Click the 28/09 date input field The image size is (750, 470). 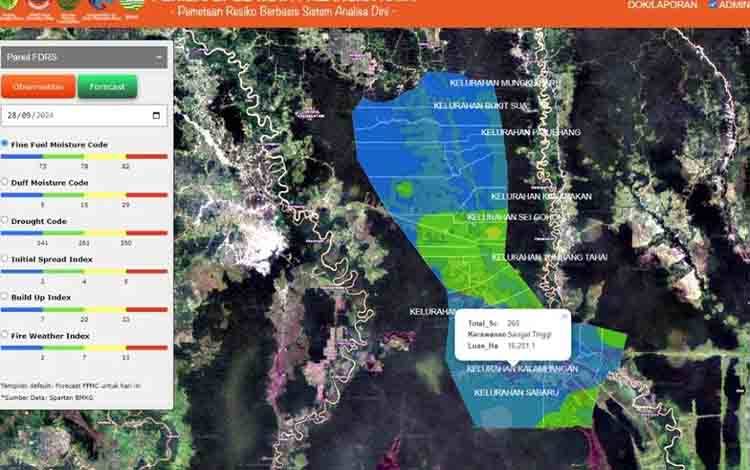pos(84,115)
